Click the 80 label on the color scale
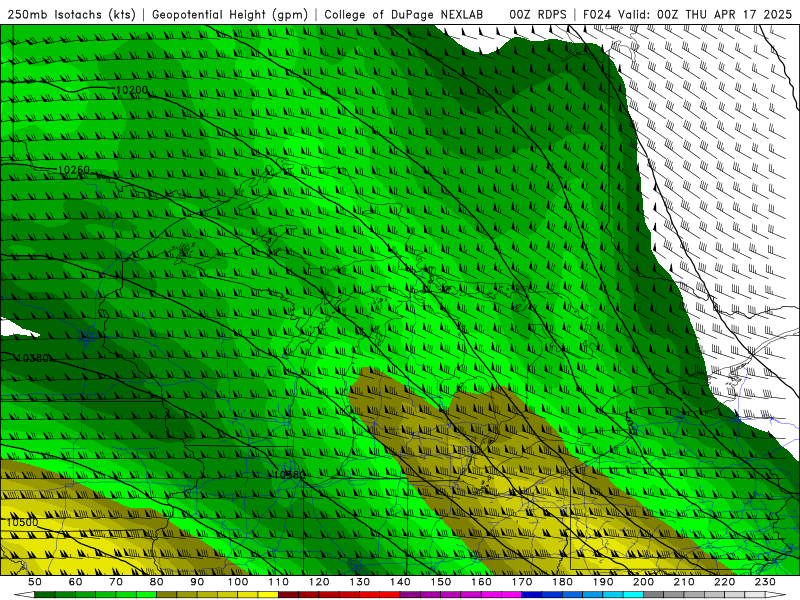The image size is (800, 600). point(157,582)
